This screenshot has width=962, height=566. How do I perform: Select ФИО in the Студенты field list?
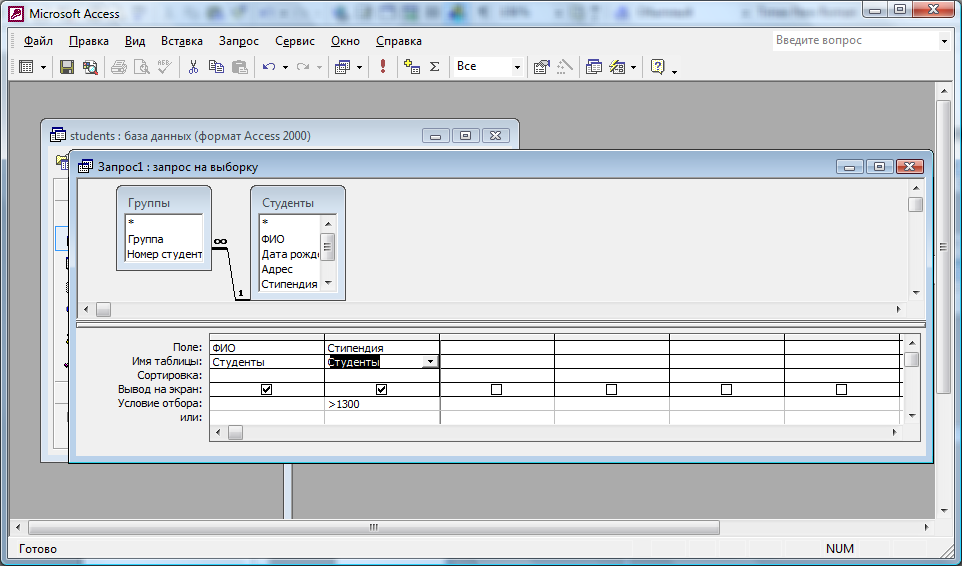273,239
